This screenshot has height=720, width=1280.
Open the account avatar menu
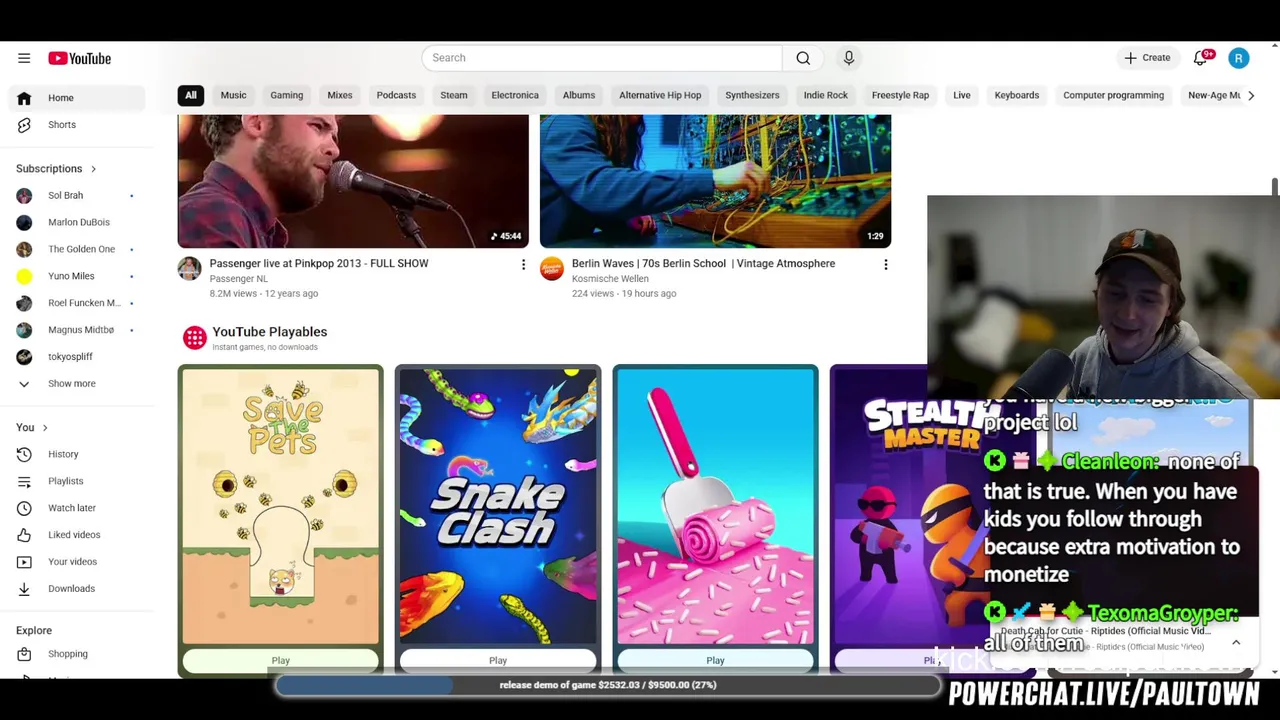point(1239,58)
